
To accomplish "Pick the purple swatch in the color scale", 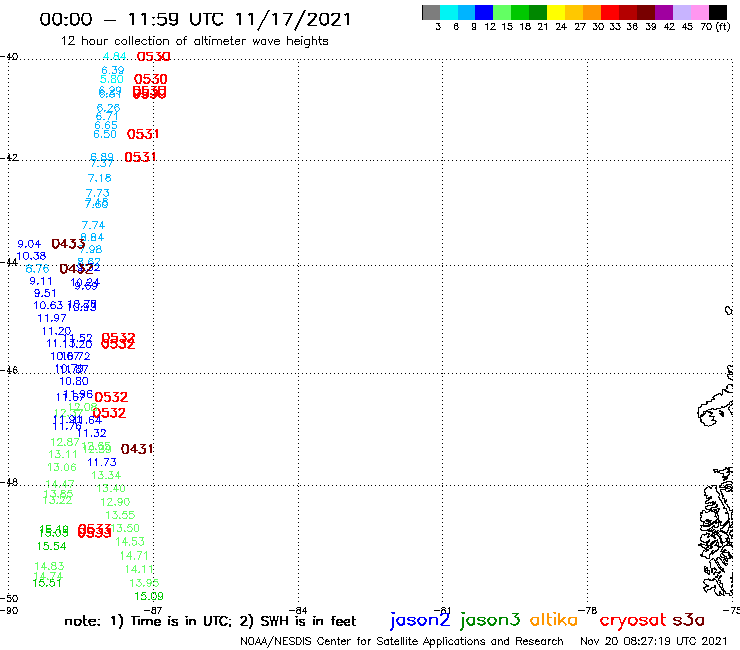I will [664, 12].
